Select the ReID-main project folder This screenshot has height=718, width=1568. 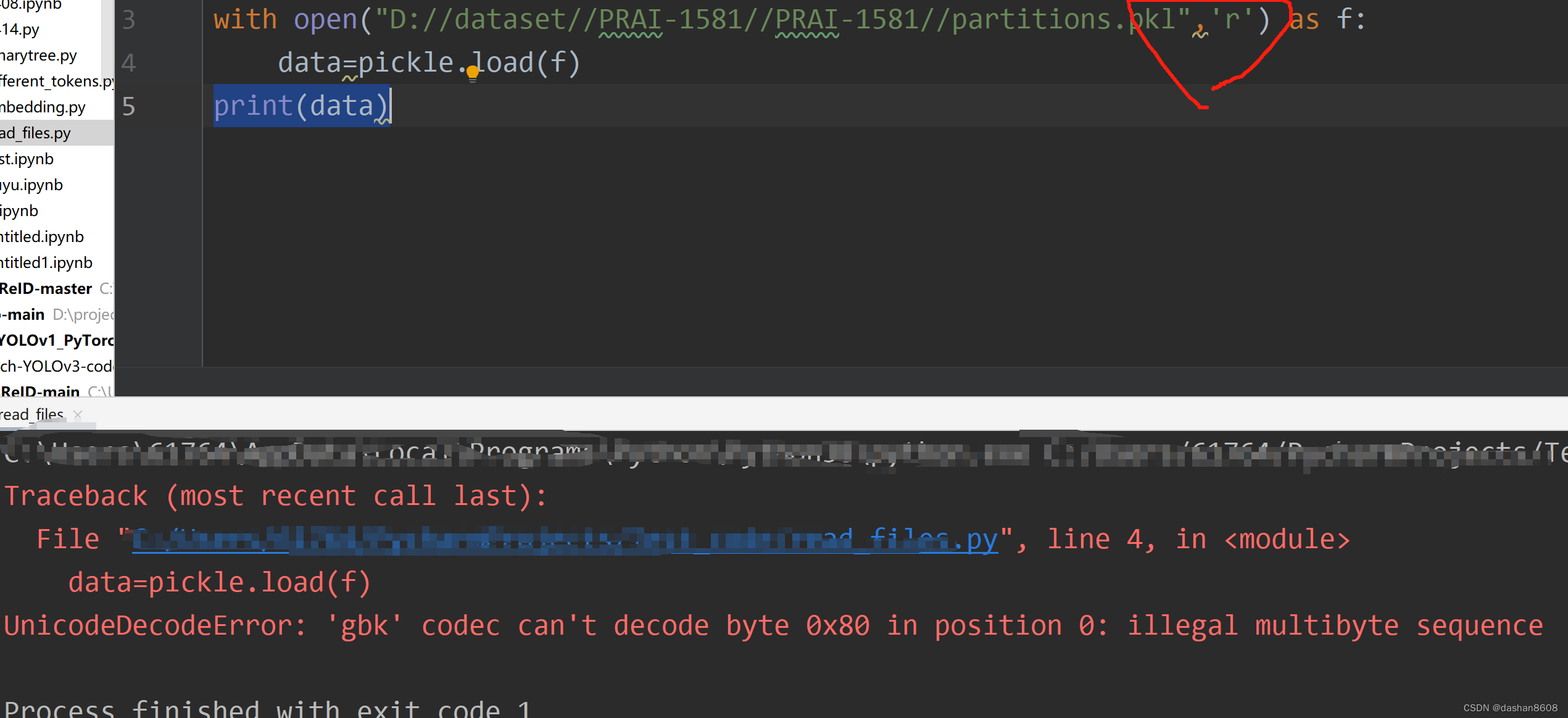[41, 391]
